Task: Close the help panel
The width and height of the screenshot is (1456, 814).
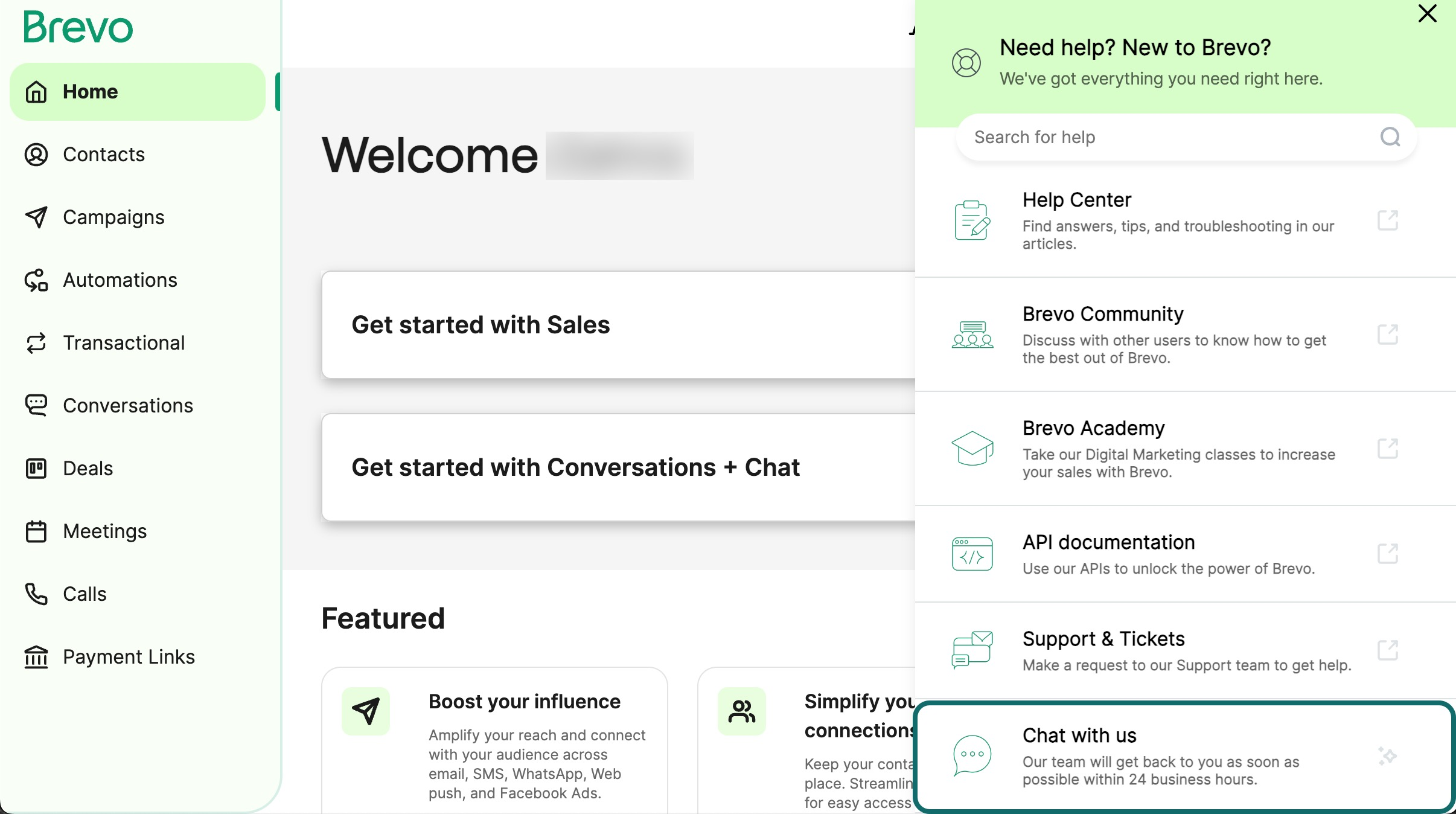Action: click(1428, 13)
